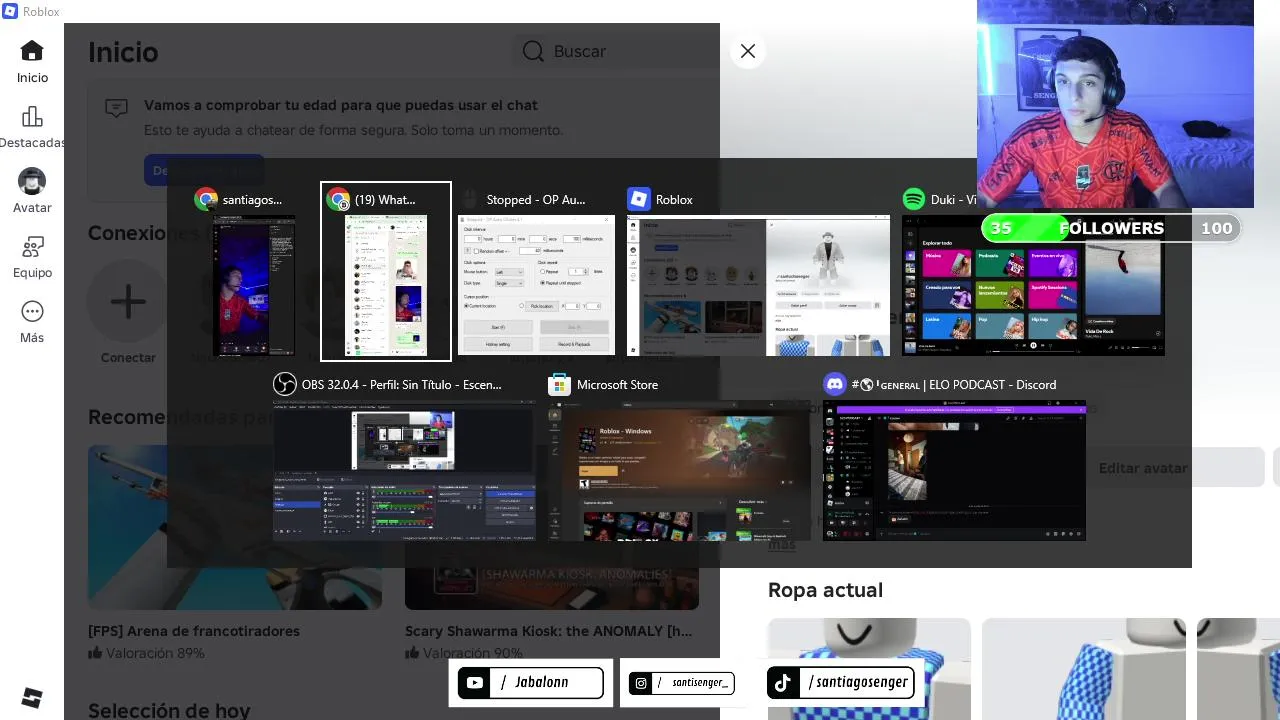Open Destacadas charts in sidebar
1280x720 pixels.
[x=32, y=117]
